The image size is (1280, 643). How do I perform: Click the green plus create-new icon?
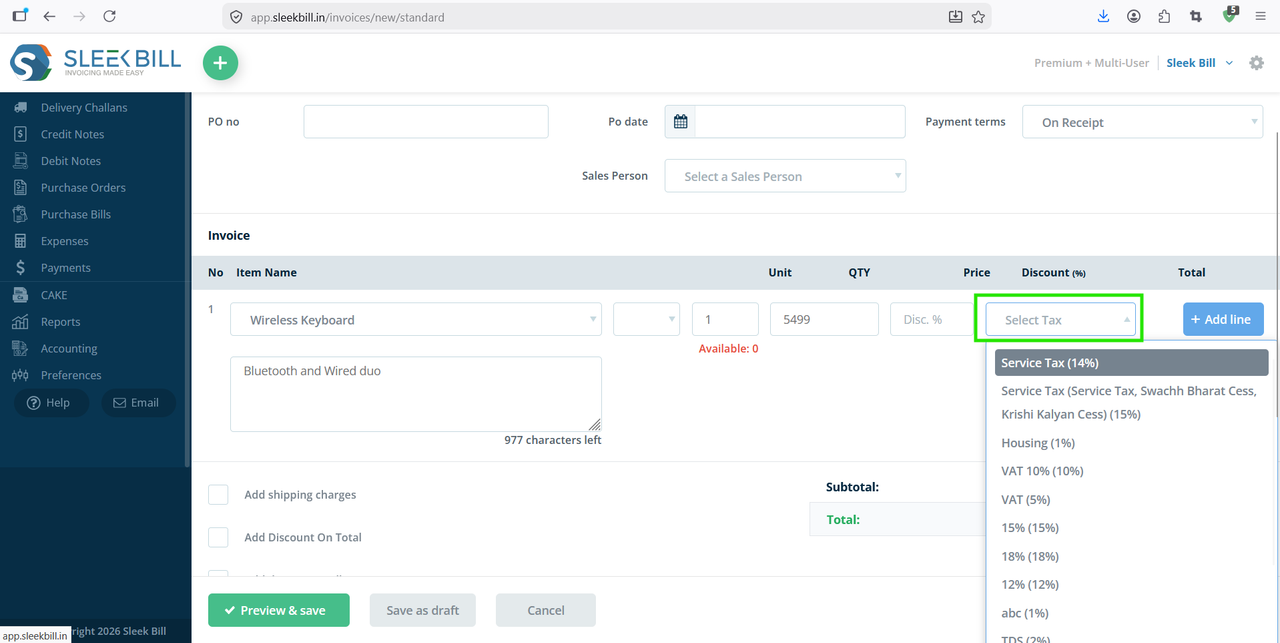[x=220, y=63]
